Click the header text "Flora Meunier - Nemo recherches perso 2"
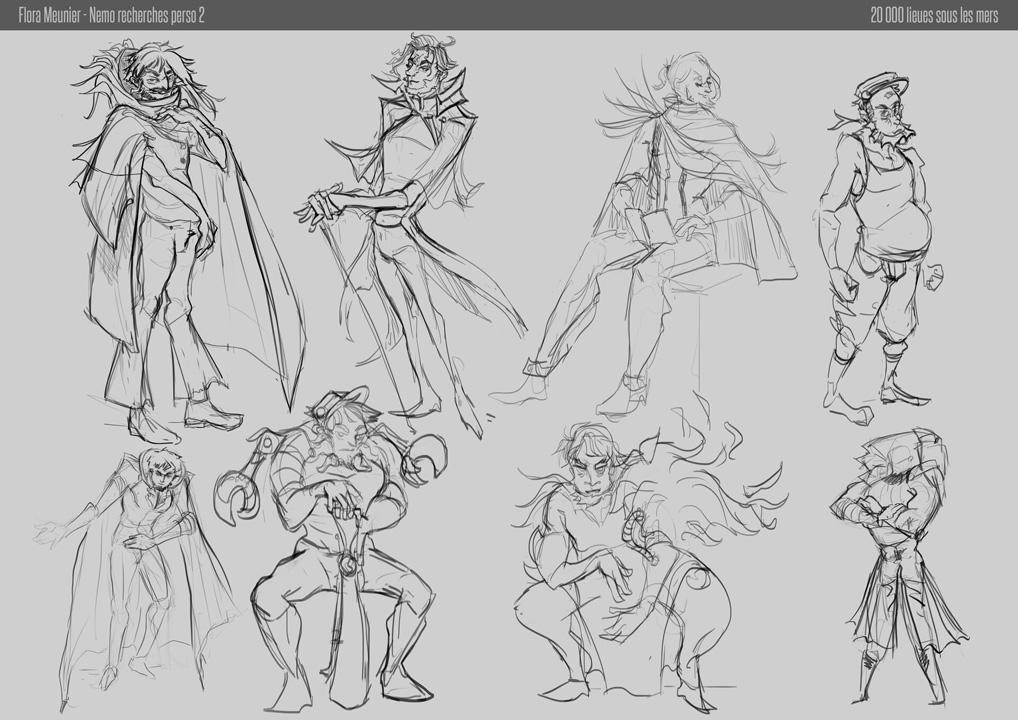The height and width of the screenshot is (720, 1018). click(111, 15)
